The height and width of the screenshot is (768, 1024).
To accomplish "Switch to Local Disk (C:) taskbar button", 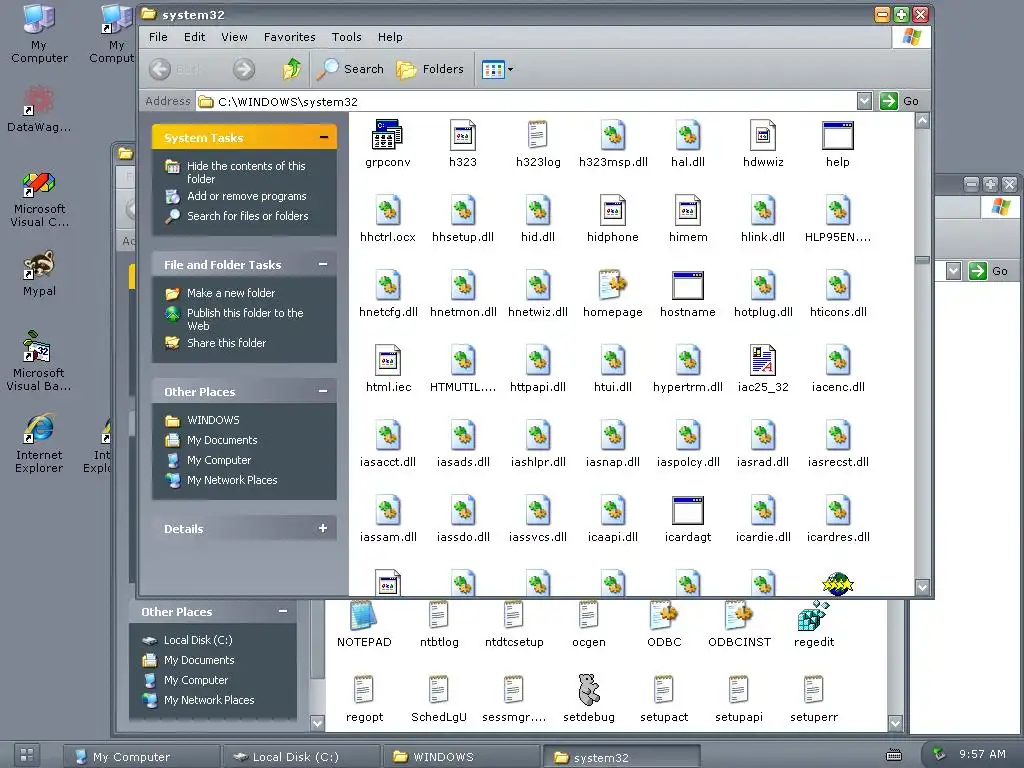I will point(301,756).
